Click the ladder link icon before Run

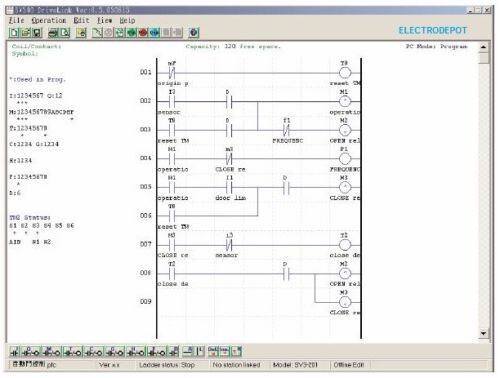pos(120,33)
